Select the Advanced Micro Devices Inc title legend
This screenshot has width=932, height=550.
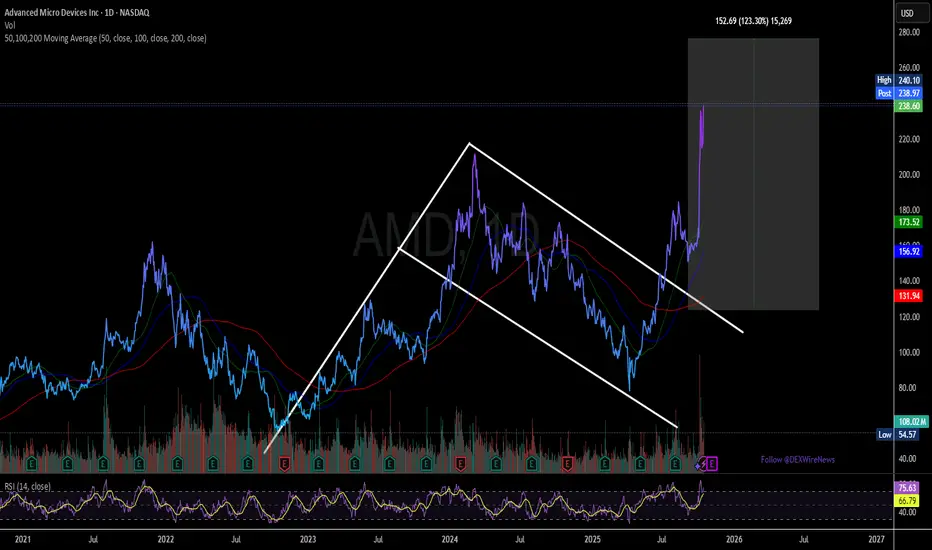tap(77, 12)
